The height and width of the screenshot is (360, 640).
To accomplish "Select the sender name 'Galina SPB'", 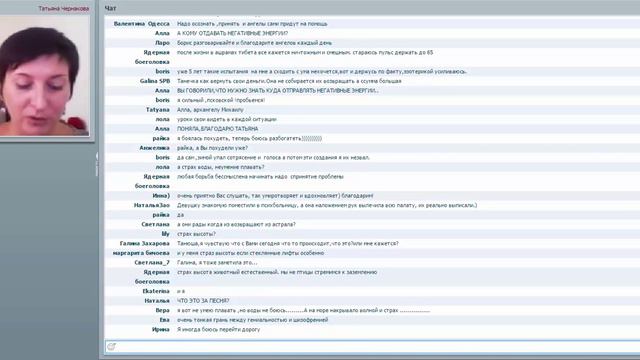I will [155, 81].
